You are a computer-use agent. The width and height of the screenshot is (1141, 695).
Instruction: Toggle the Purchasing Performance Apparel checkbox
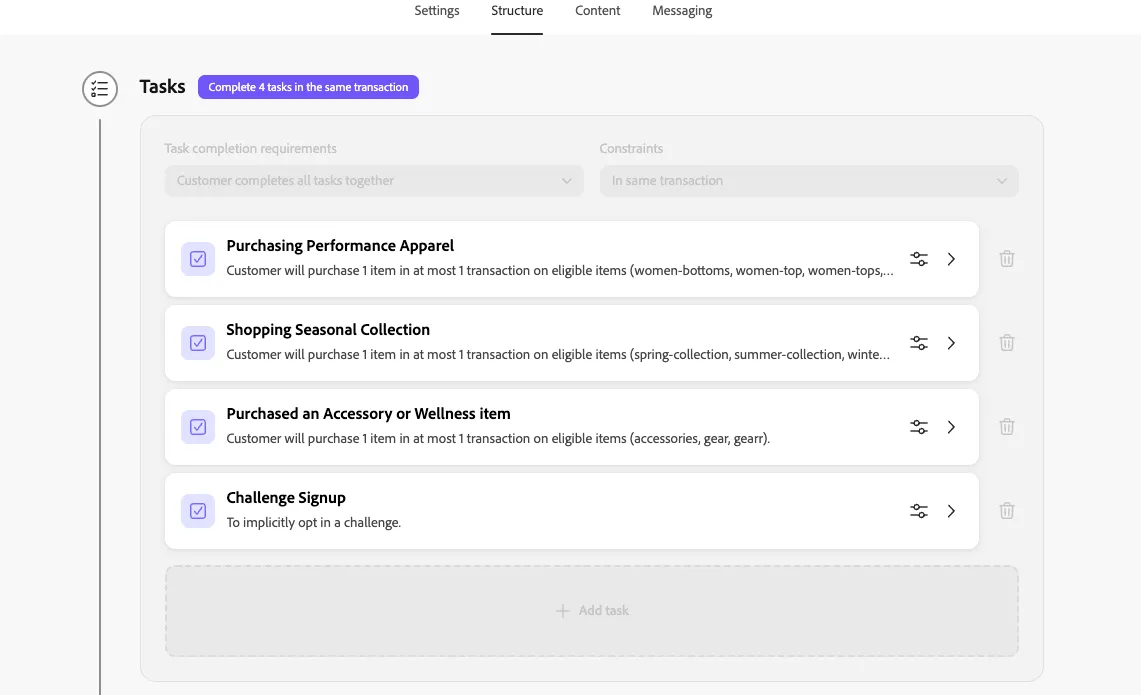198,259
